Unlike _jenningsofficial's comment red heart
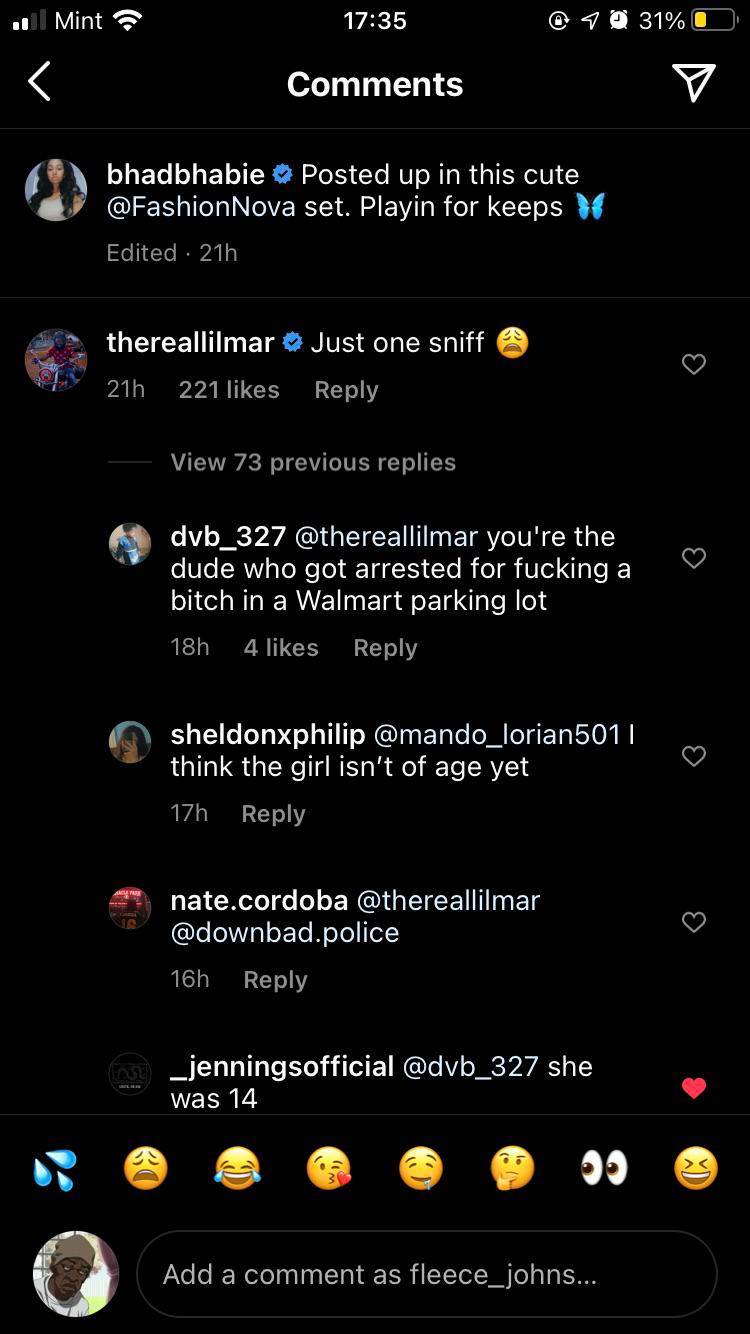The image size is (750, 1334). tap(693, 1088)
